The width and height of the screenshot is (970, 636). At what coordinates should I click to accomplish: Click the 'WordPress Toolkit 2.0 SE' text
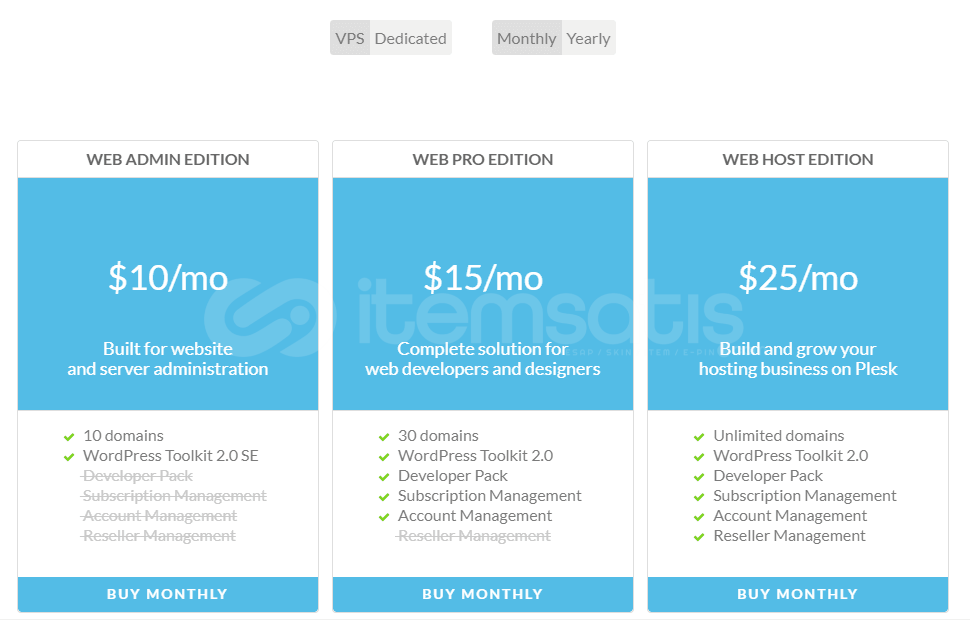[x=171, y=456]
